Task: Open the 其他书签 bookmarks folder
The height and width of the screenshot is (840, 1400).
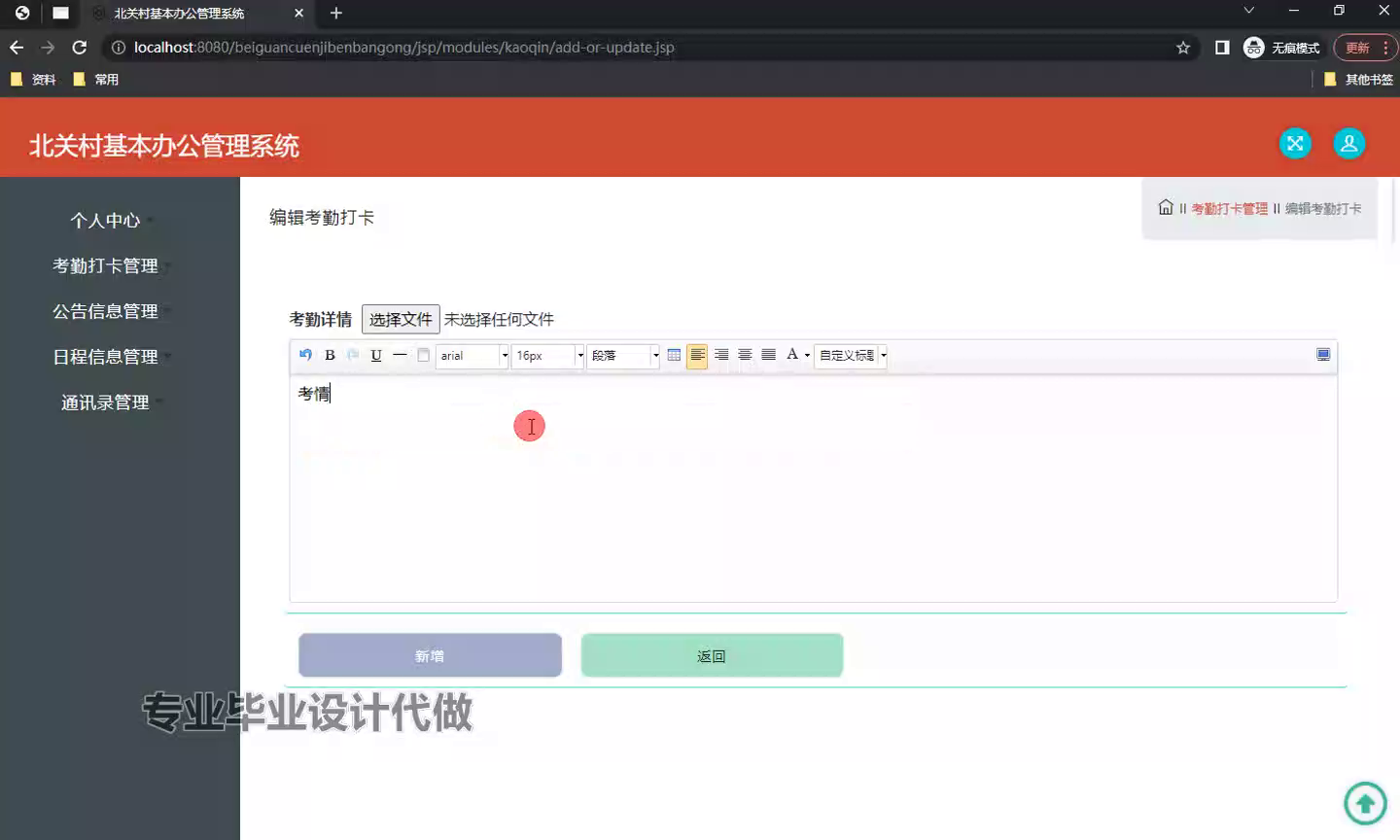Action: tap(1358, 80)
